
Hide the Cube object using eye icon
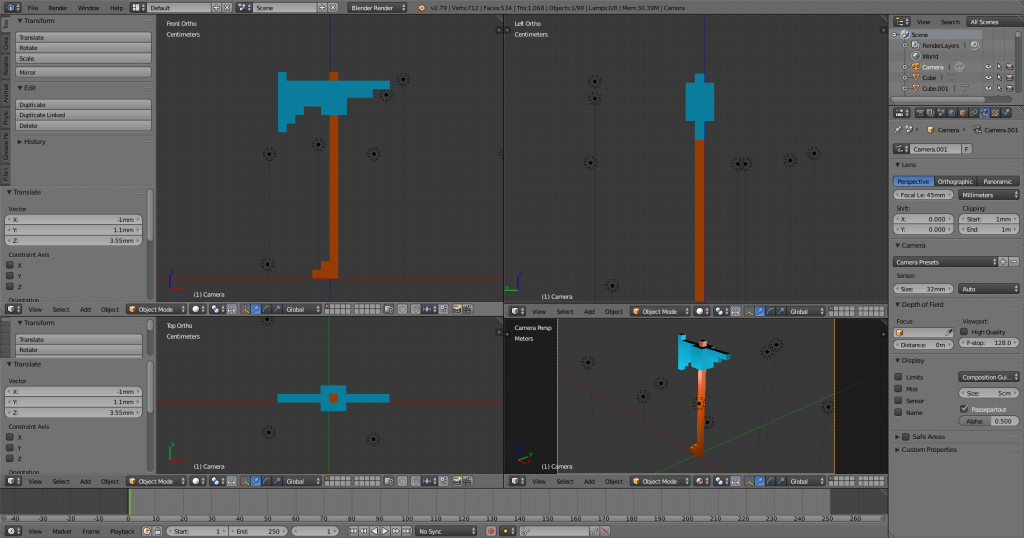click(987, 77)
